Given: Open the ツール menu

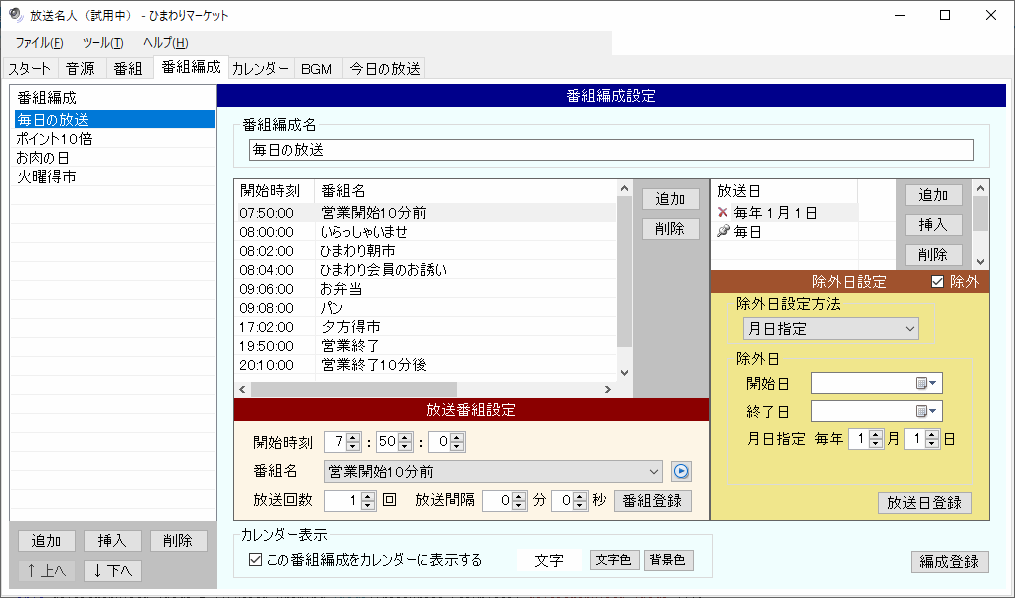Looking at the screenshot, I should click(x=102, y=42).
